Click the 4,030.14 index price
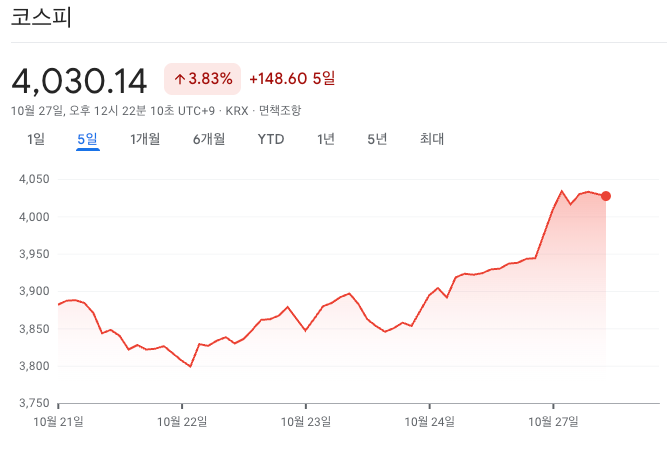The width and height of the screenshot is (667, 449). [x=79, y=79]
